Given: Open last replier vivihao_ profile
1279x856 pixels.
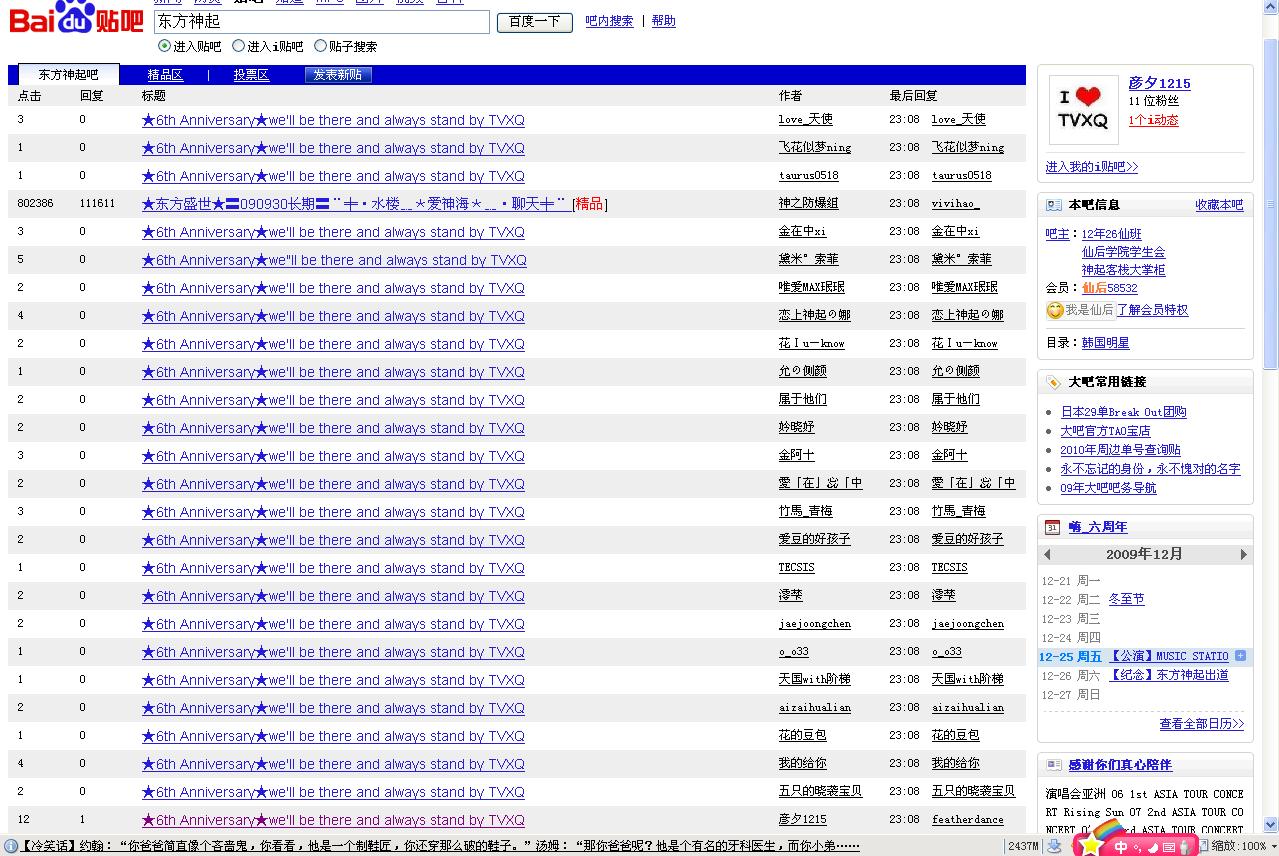Looking at the screenshot, I should 955,203.
